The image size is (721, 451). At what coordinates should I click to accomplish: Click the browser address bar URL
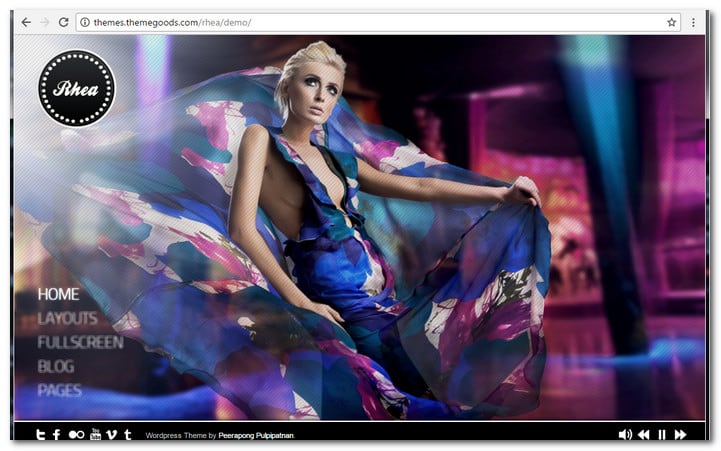pyautogui.click(x=300, y=22)
